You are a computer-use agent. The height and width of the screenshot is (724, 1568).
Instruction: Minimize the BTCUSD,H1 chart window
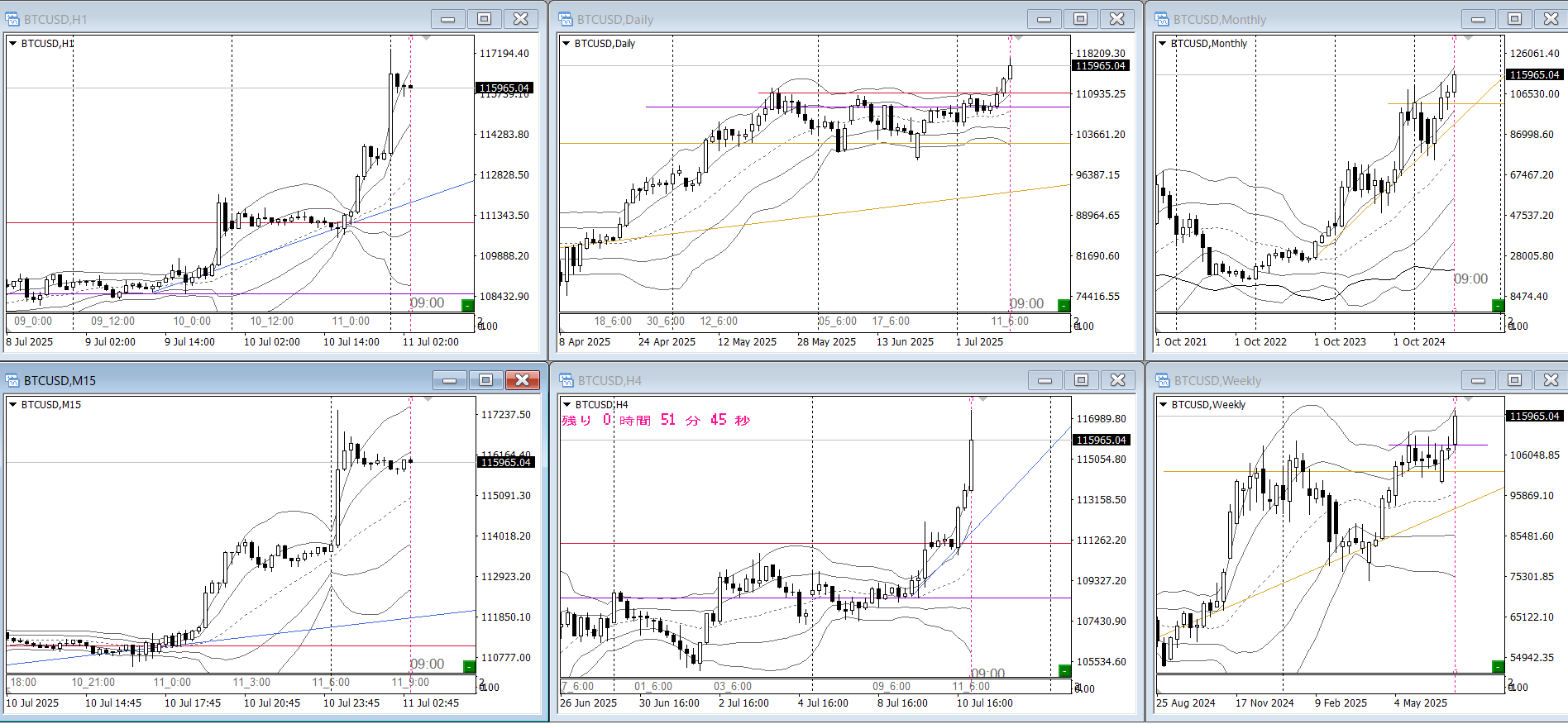[447, 19]
